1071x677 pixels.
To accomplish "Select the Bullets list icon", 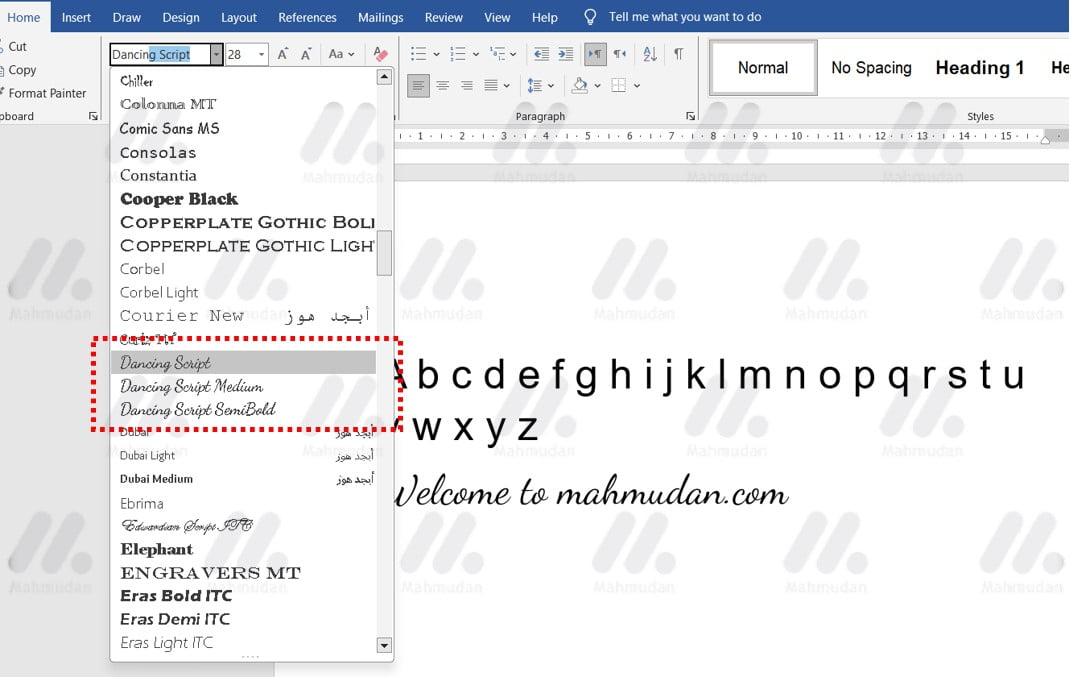I will coord(418,54).
